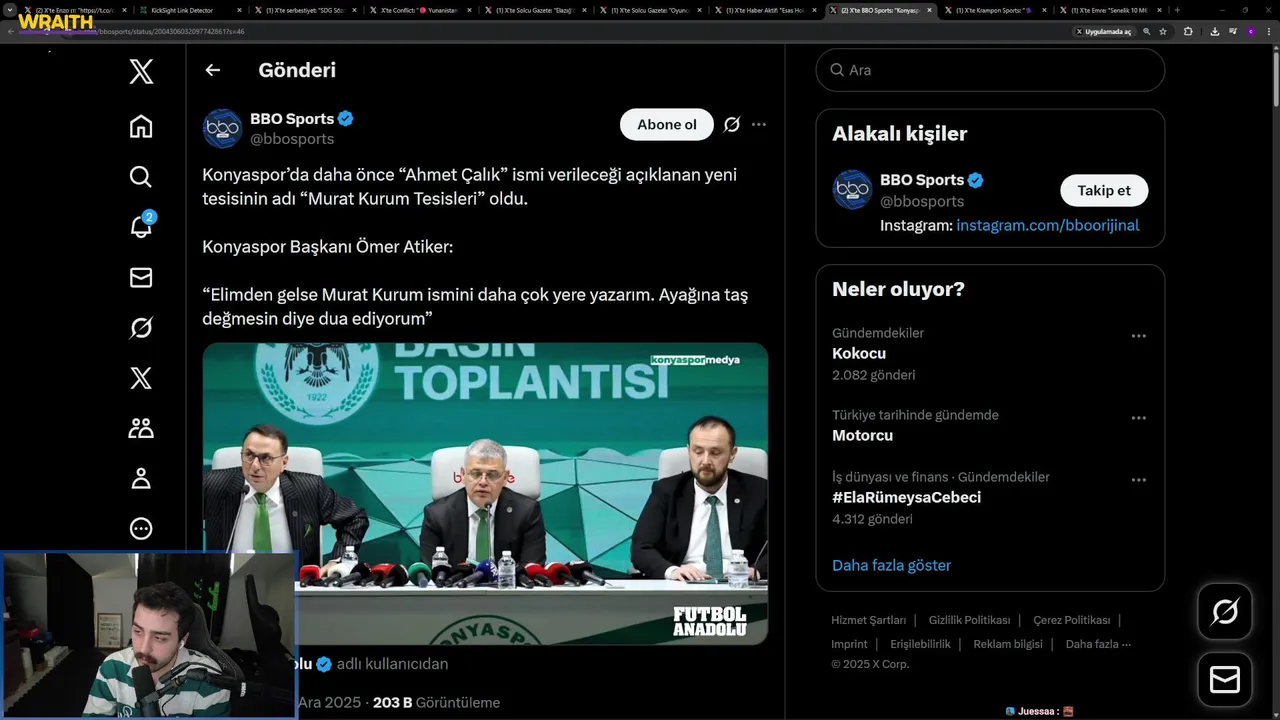Focus the 'Ara' search field
This screenshot has width=1280, height=720.
point(990,70)
